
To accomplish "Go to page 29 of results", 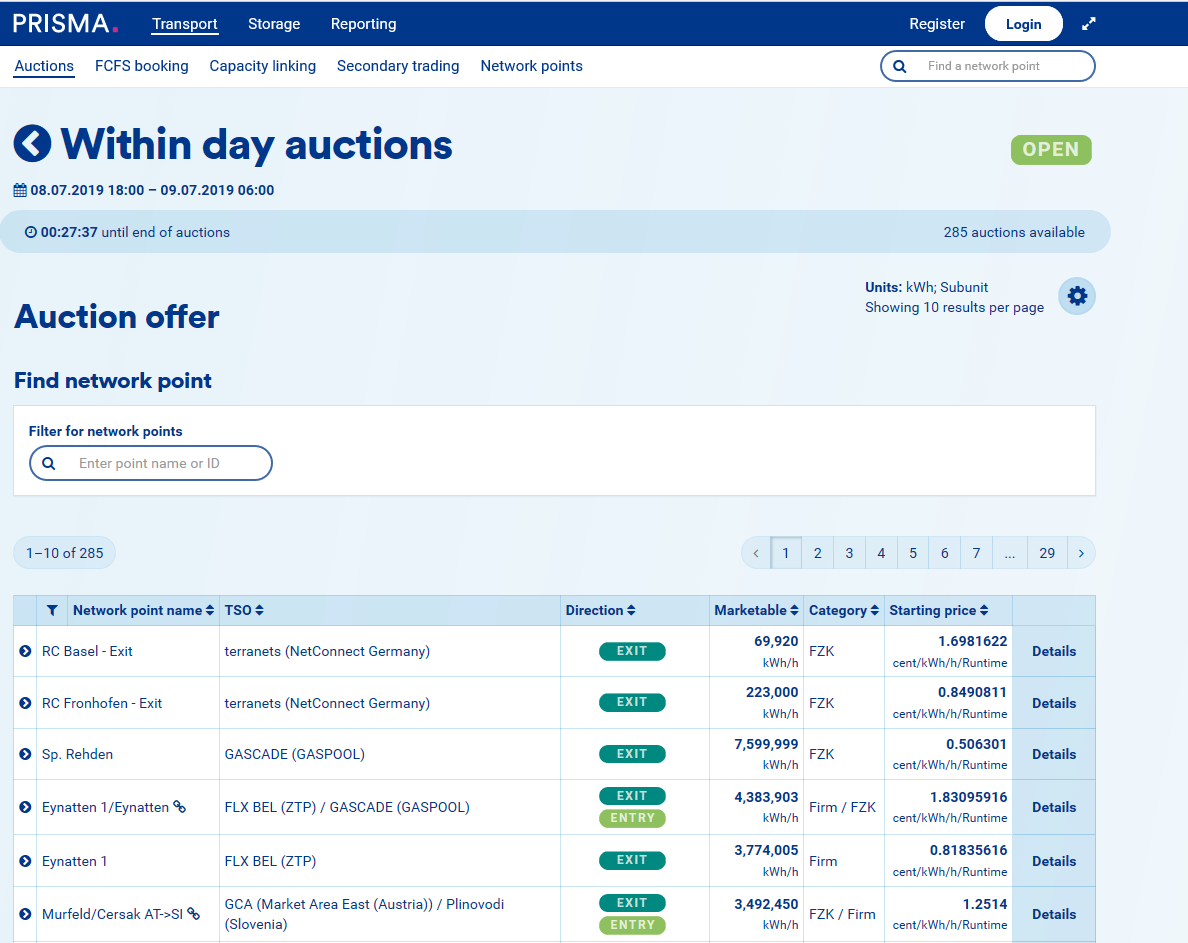I will [1046, 553].
